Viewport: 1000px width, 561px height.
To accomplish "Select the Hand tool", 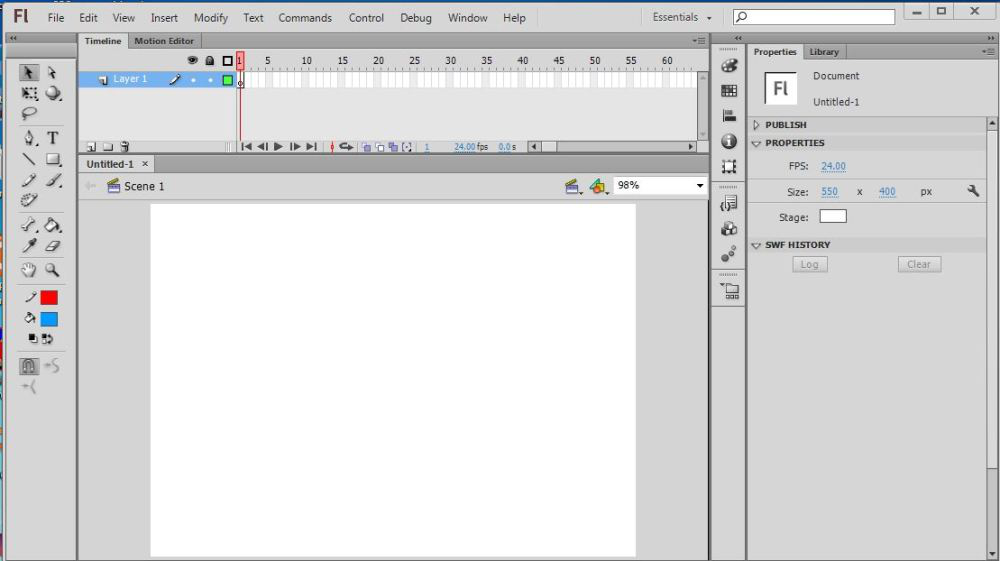I will pyautogui.click(x=29, y=270).
